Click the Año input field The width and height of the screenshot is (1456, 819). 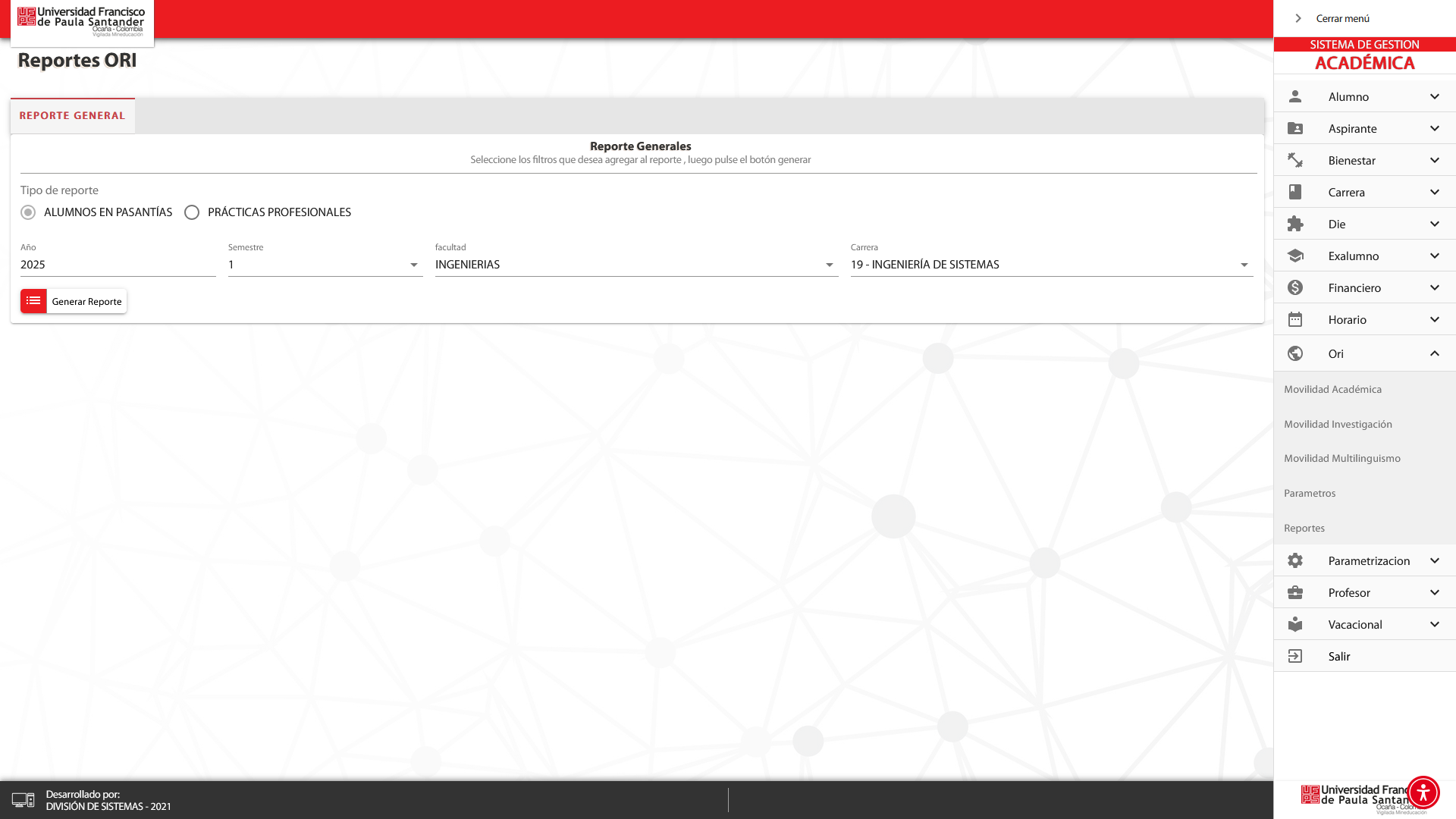[118, 265]
